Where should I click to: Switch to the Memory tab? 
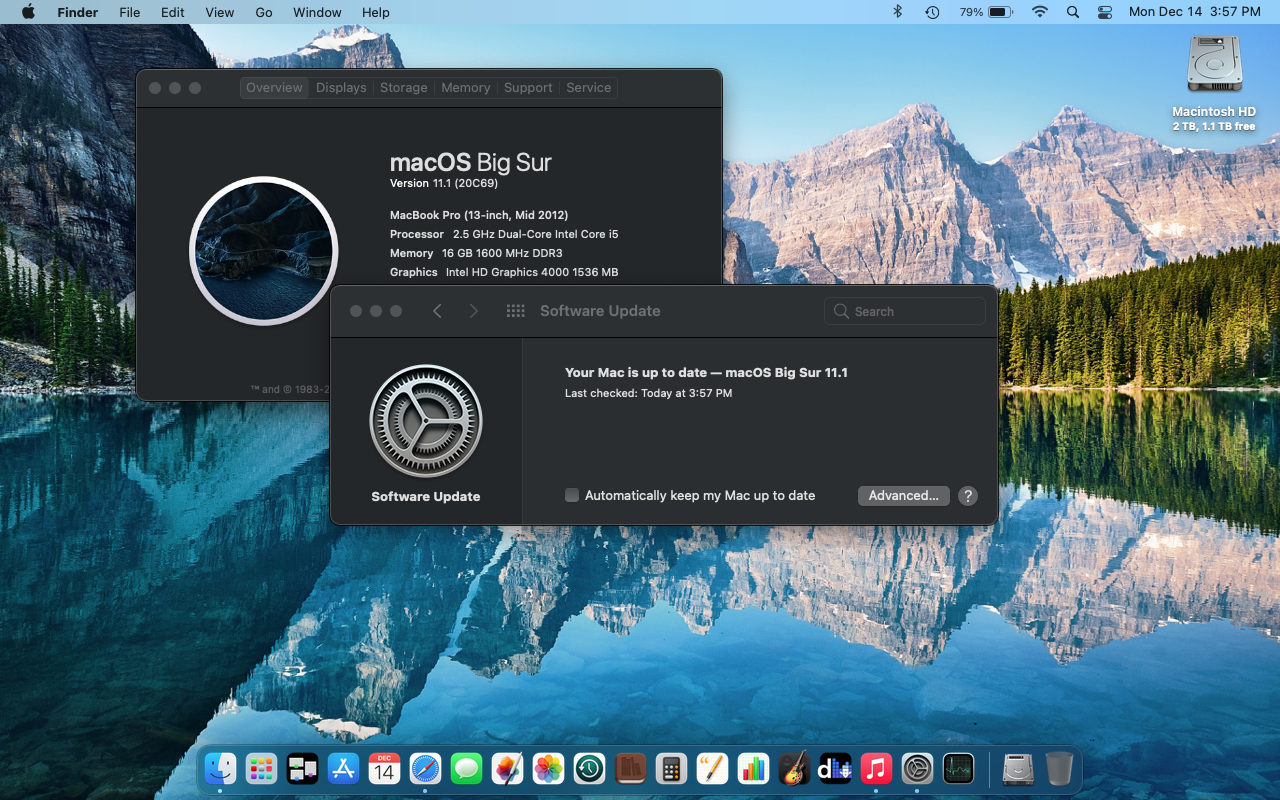(466, 88)
